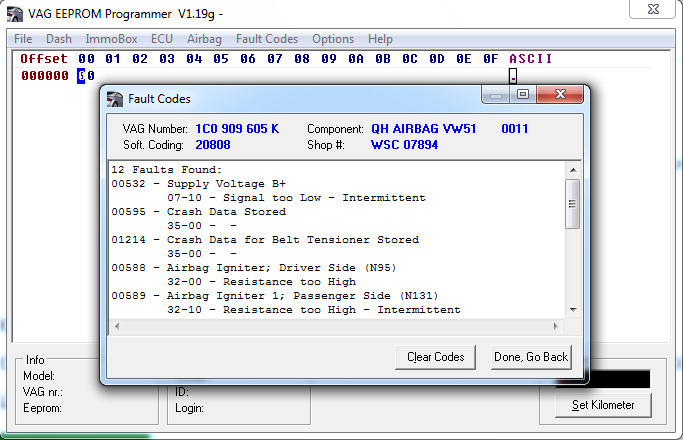Click Done, Go Back button

pyautogui.click(x=530, y=357)
